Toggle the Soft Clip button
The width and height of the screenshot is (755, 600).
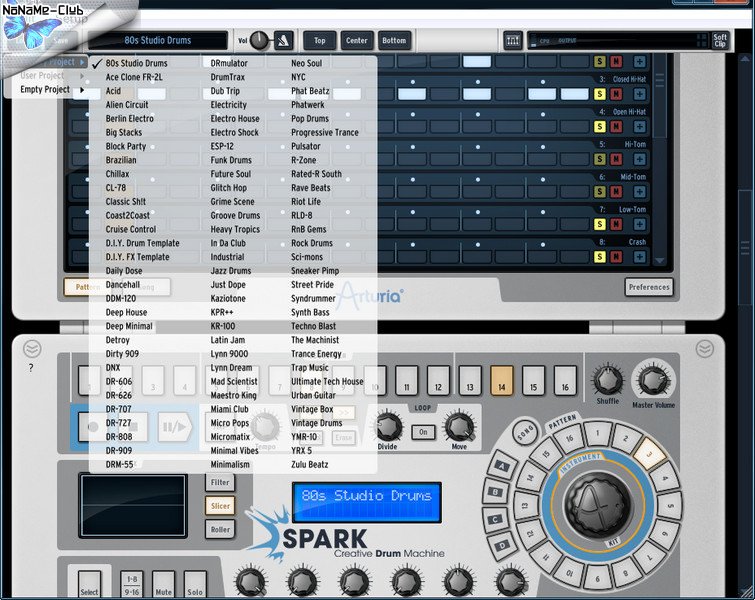coord(719,40)
